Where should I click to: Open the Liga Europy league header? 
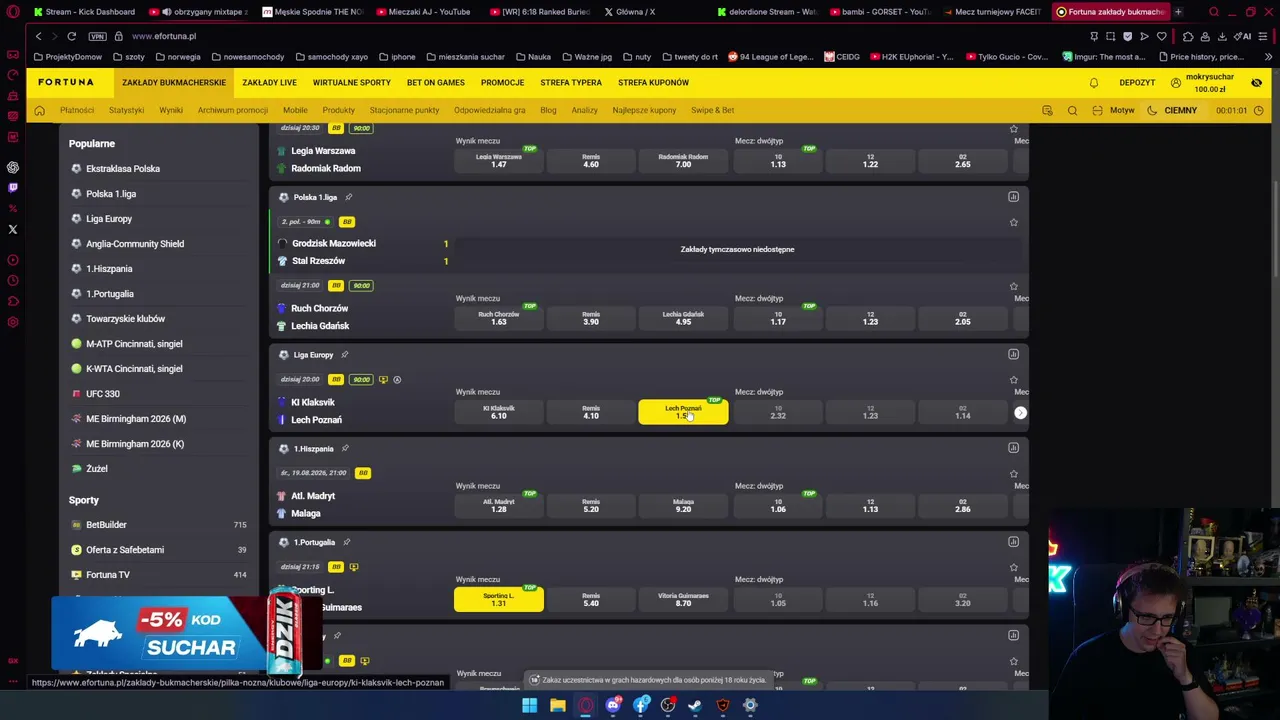tap(313, 355)
